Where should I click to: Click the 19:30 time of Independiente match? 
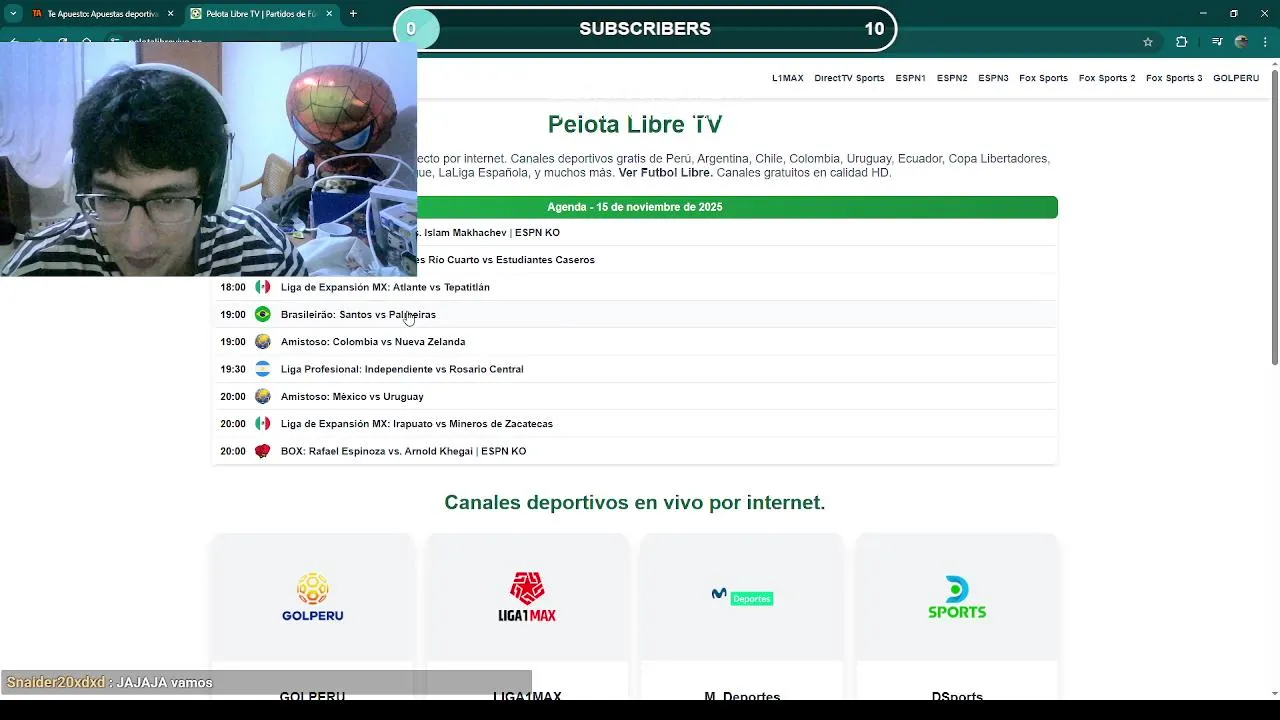point(233,369)
